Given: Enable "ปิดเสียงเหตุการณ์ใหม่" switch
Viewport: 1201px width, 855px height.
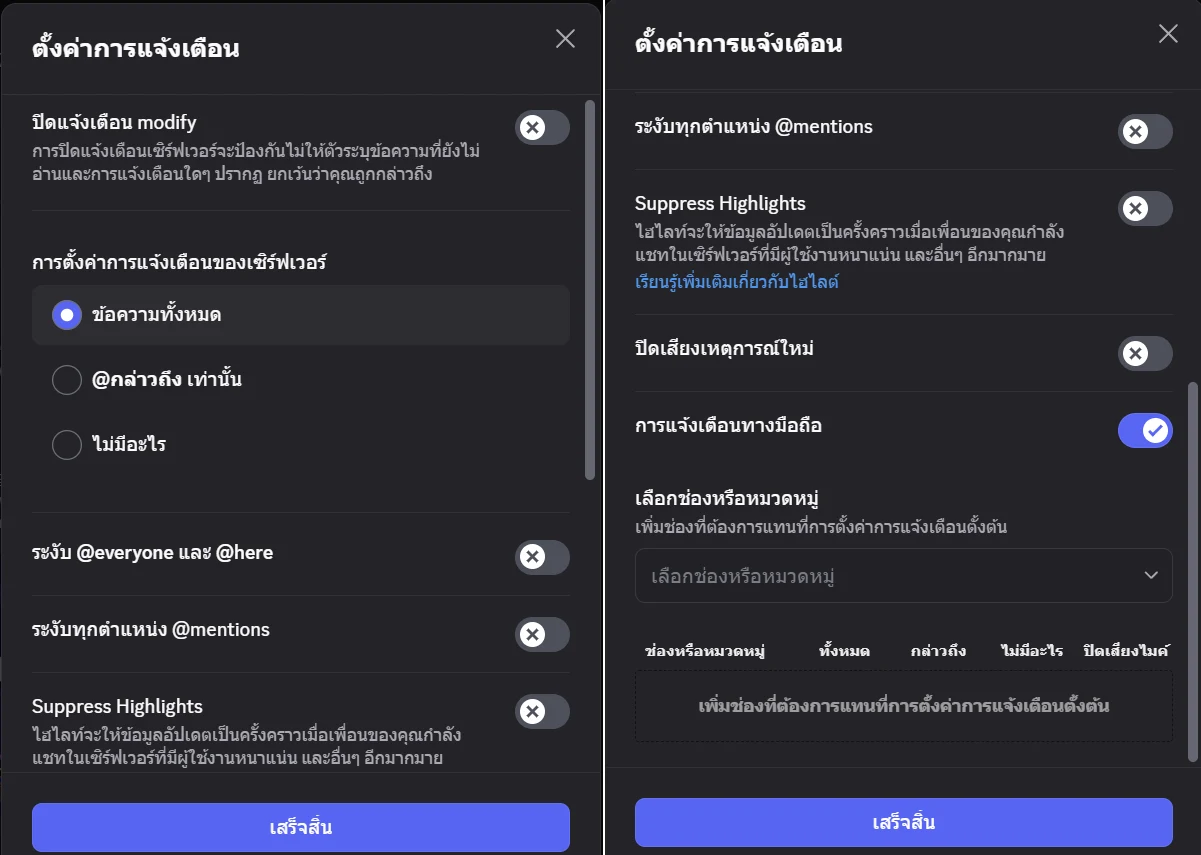Looking at the screenshot, I should (x=1144, y=353).
